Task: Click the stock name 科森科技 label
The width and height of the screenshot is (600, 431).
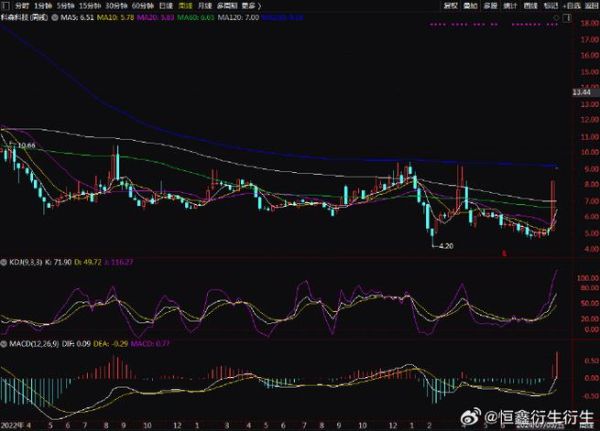Action: coord(24,18)
